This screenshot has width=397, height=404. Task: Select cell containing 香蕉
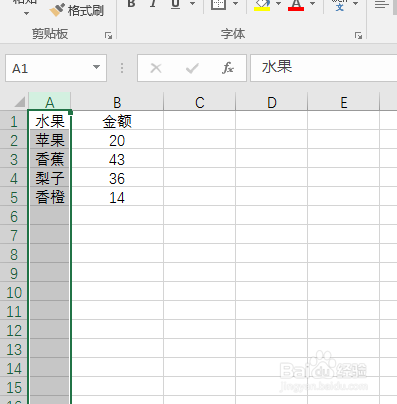(50, 159)
